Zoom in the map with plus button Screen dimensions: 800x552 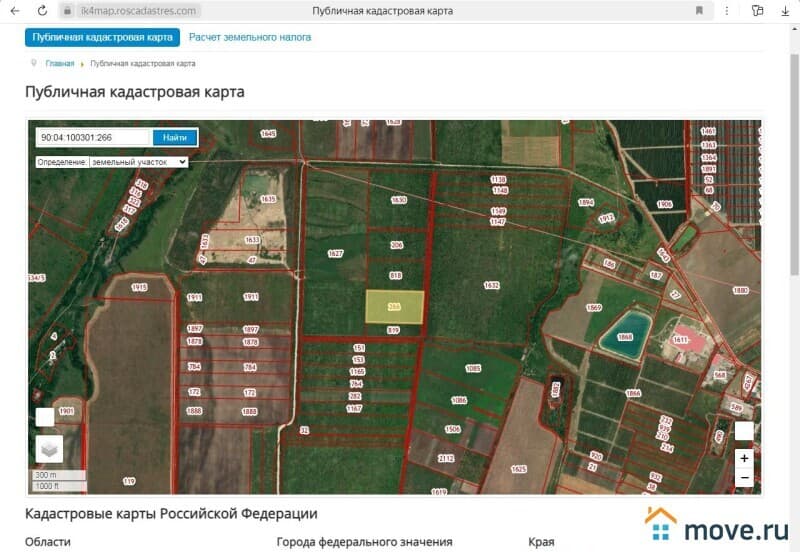point(743,457)
